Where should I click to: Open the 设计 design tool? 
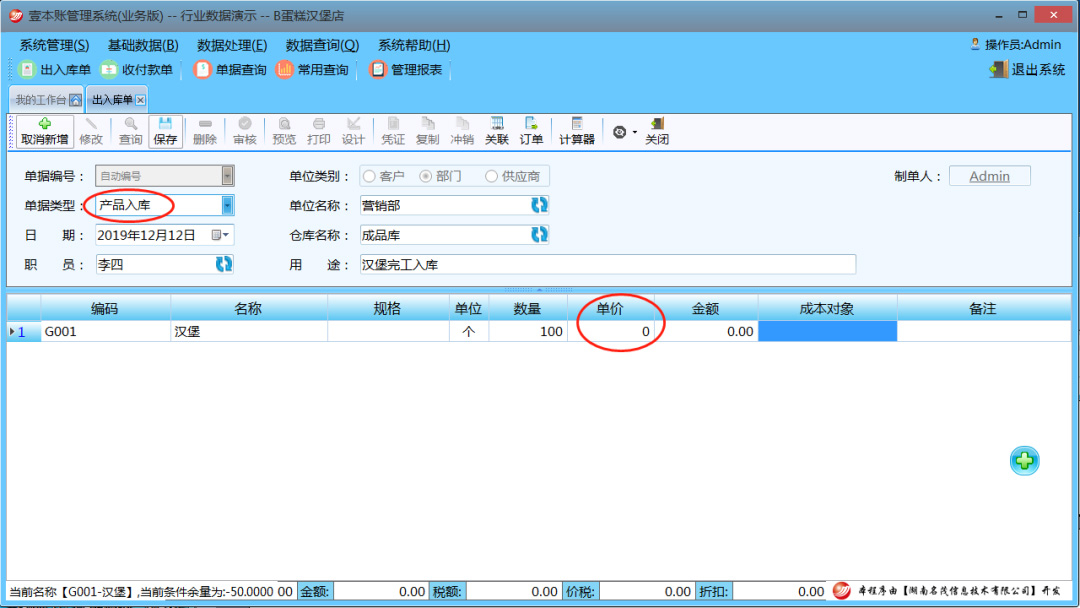coord(353,132)
